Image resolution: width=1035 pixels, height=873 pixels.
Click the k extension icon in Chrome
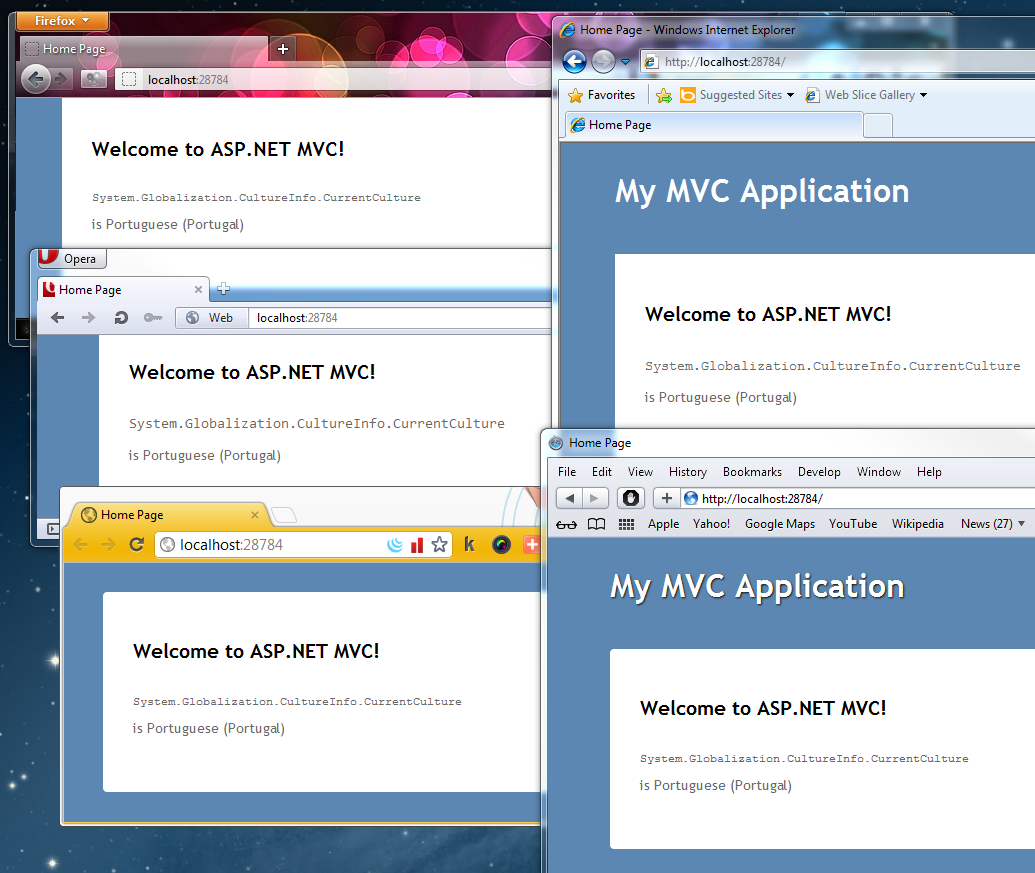tap(469, 544)
